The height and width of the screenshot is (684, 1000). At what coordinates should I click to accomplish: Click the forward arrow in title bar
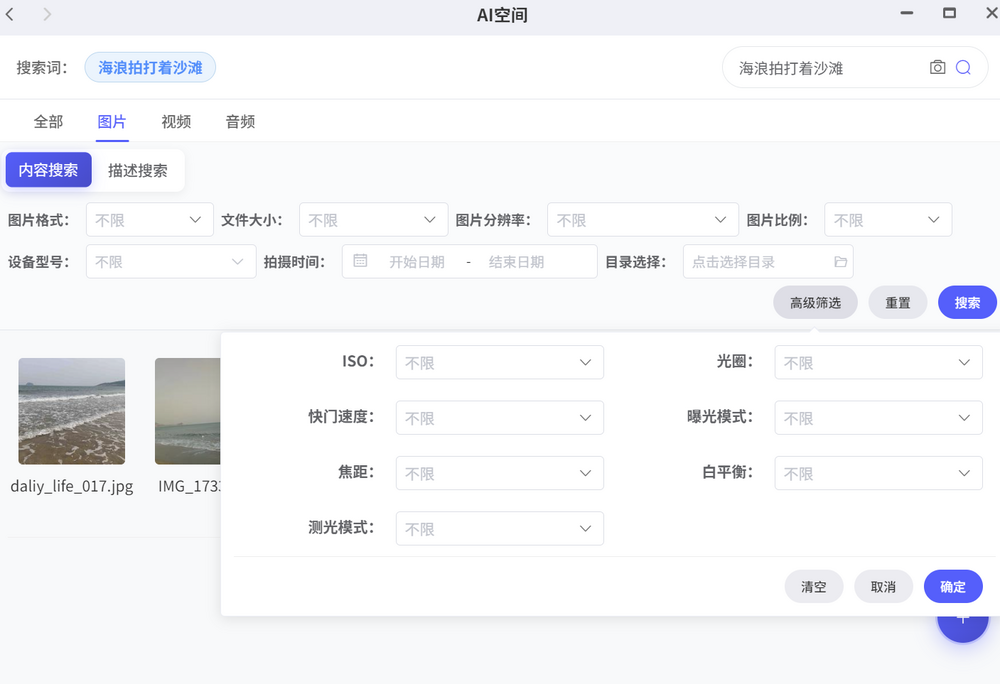click(x=47, y=14)
